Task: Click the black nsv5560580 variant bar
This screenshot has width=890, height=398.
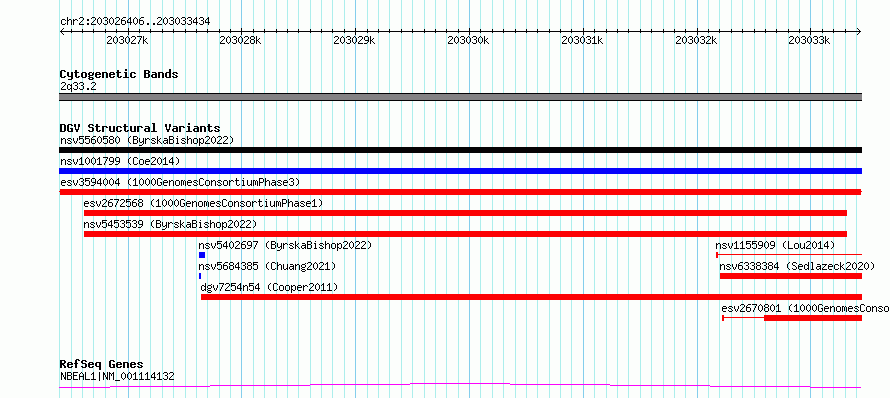Action: pyautogui.click(x=460, y=150)
